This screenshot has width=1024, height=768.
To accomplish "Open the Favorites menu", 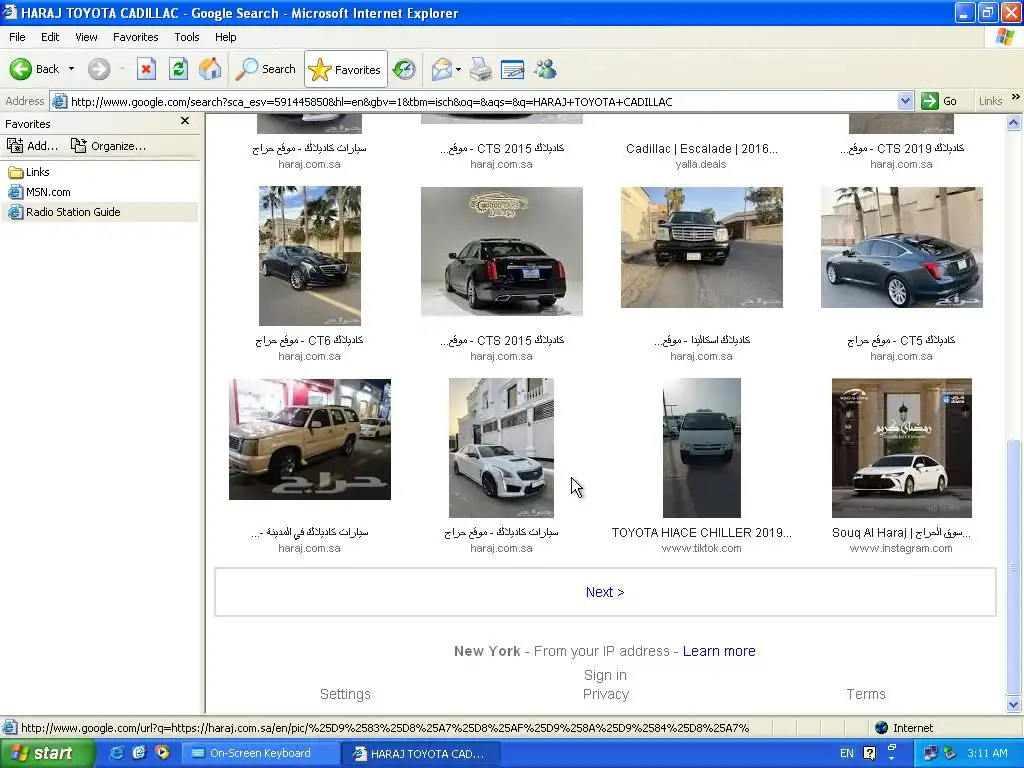I will [x=136, y=37].
